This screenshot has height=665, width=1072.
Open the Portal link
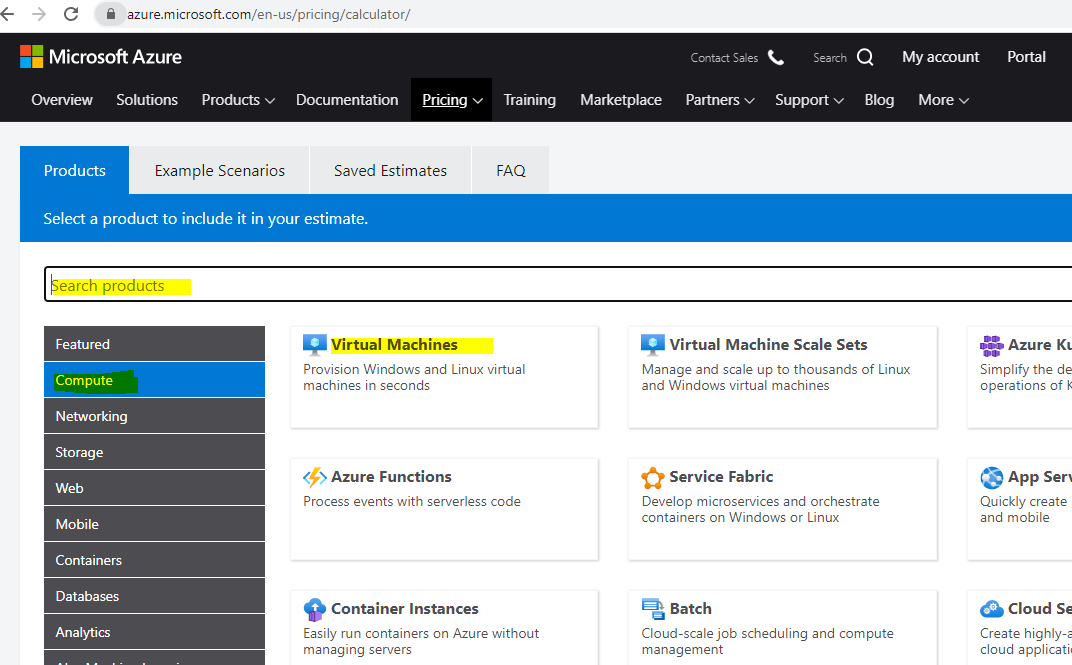(x=1026, y=57)
